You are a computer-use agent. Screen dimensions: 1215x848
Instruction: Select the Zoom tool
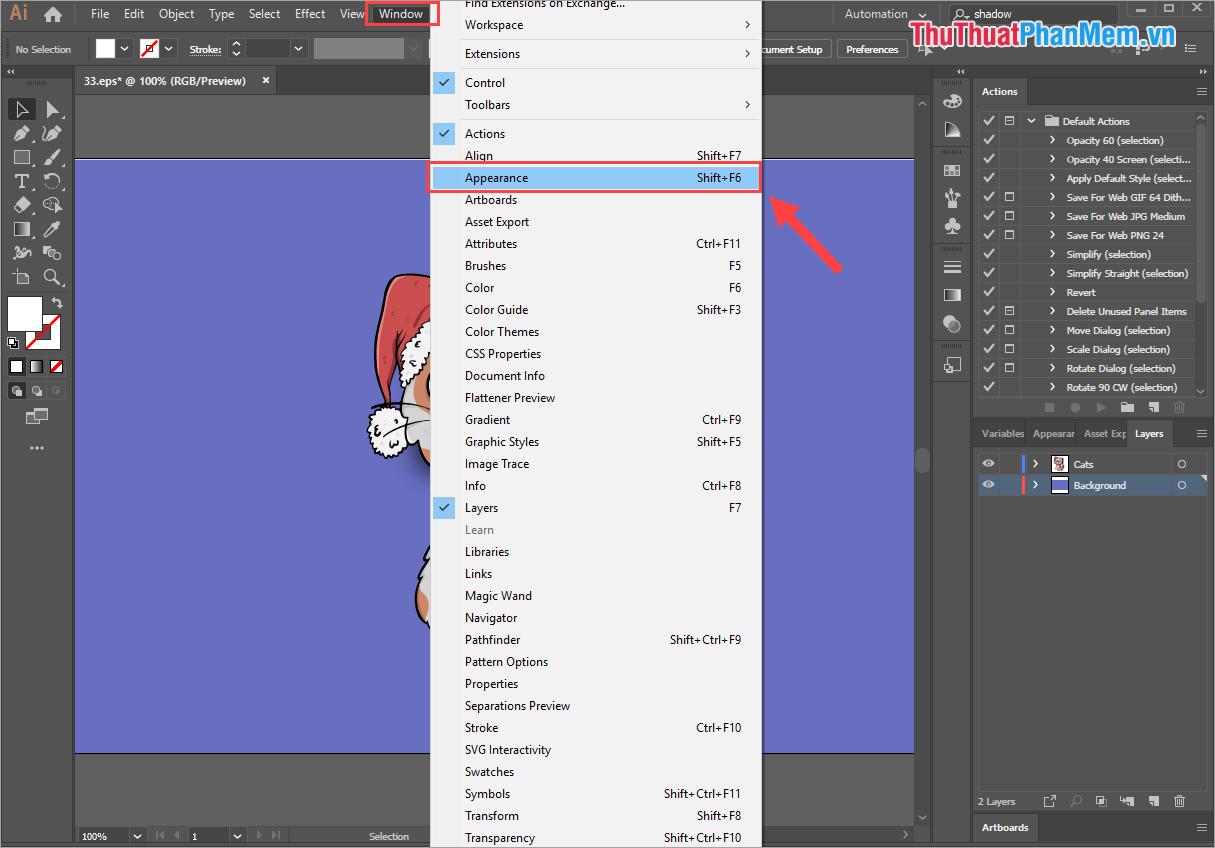[52, 277]
